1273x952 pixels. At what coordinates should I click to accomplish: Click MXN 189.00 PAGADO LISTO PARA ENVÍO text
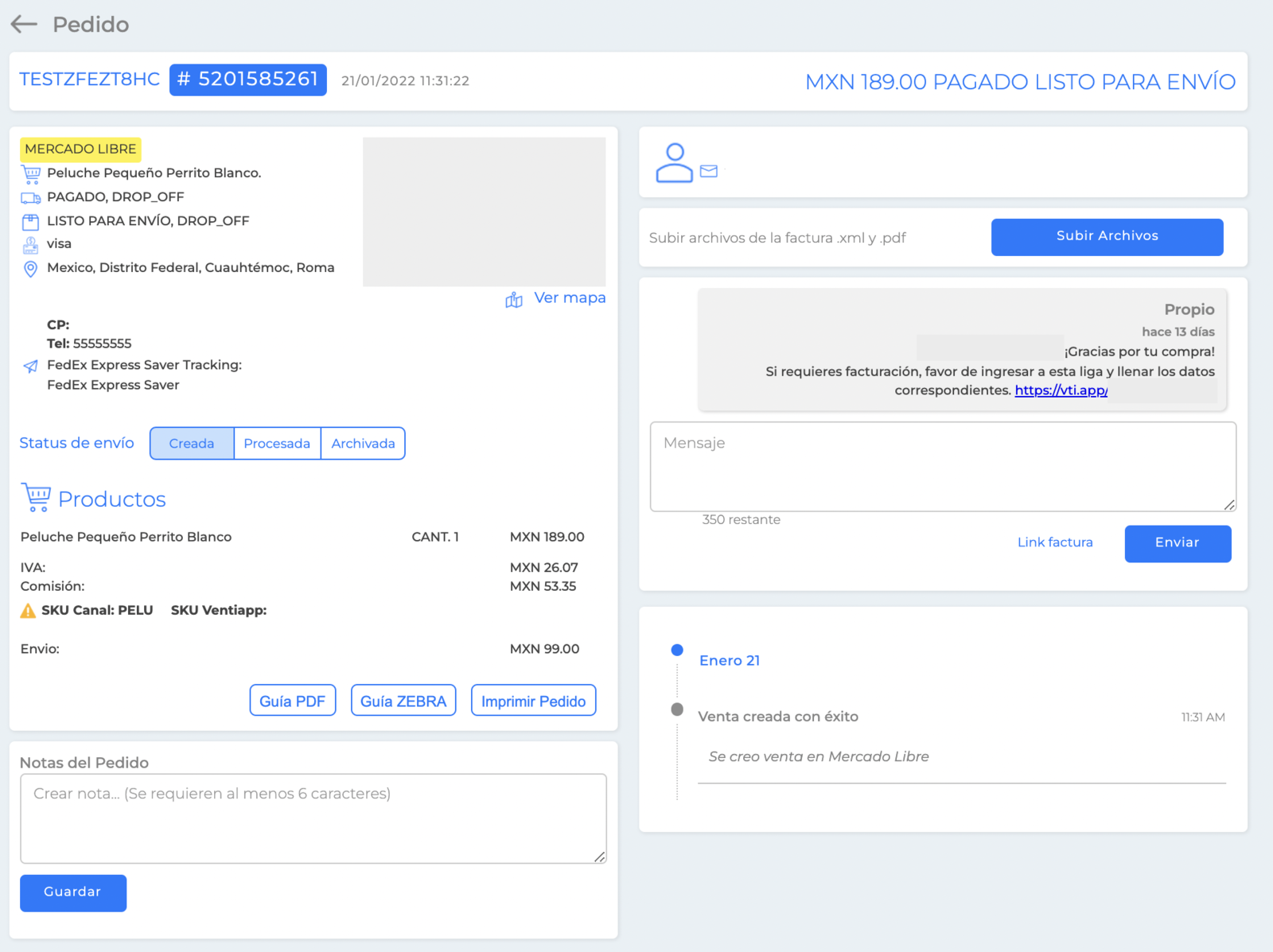point(1020,82)
